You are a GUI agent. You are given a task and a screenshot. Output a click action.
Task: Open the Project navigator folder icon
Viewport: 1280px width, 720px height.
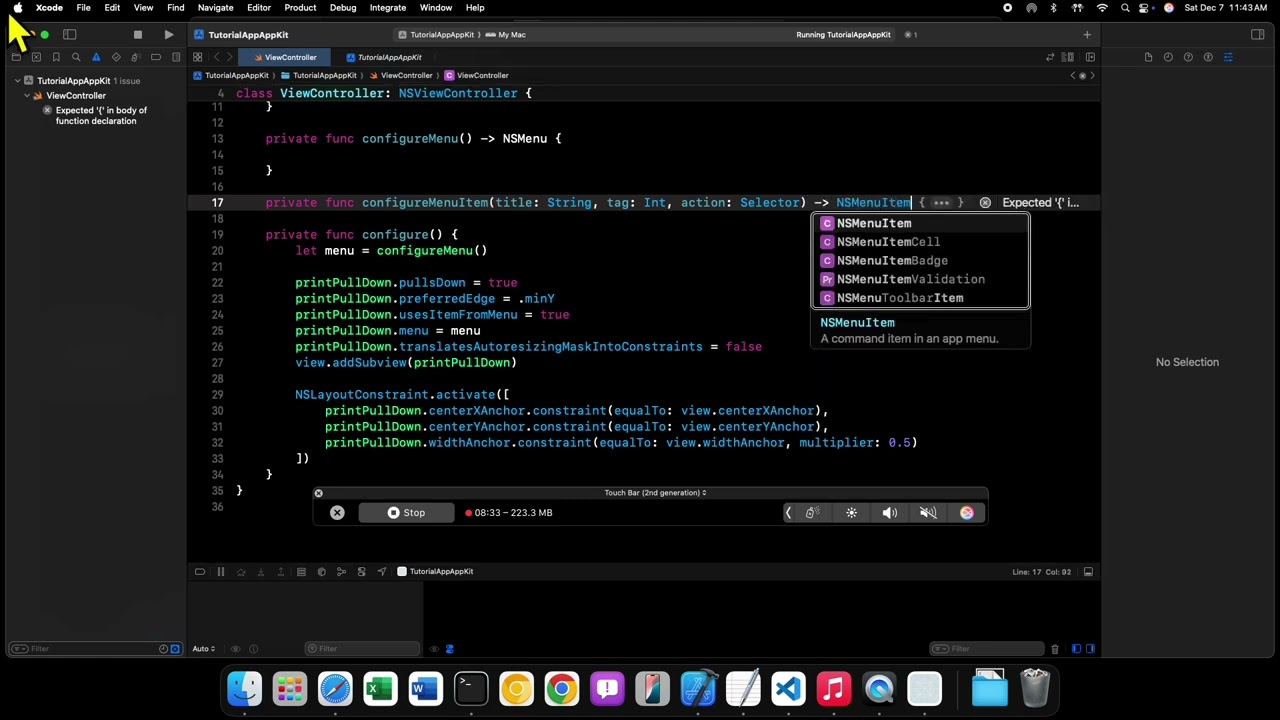pos(16,57)
